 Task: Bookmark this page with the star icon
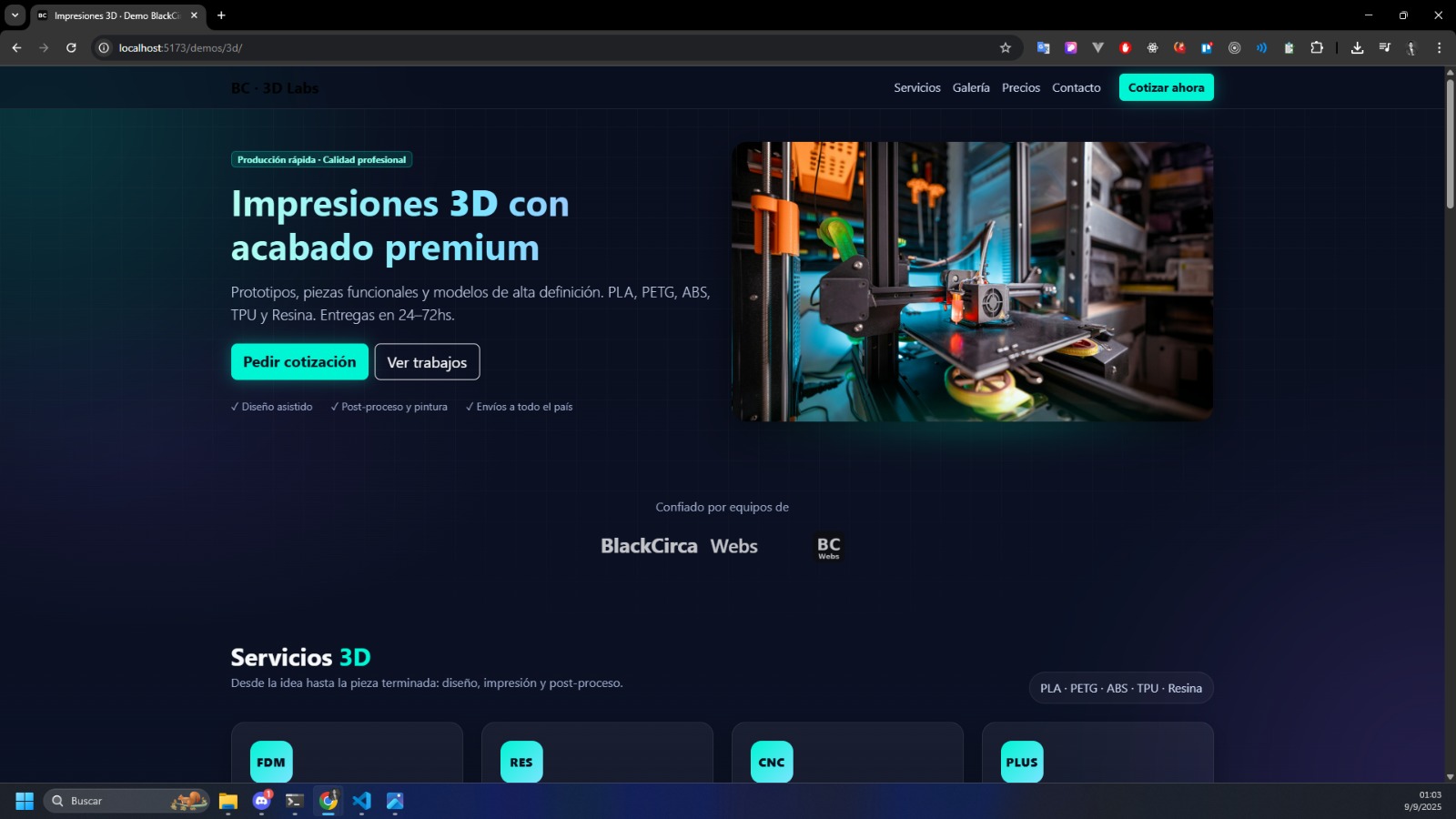1006,48
